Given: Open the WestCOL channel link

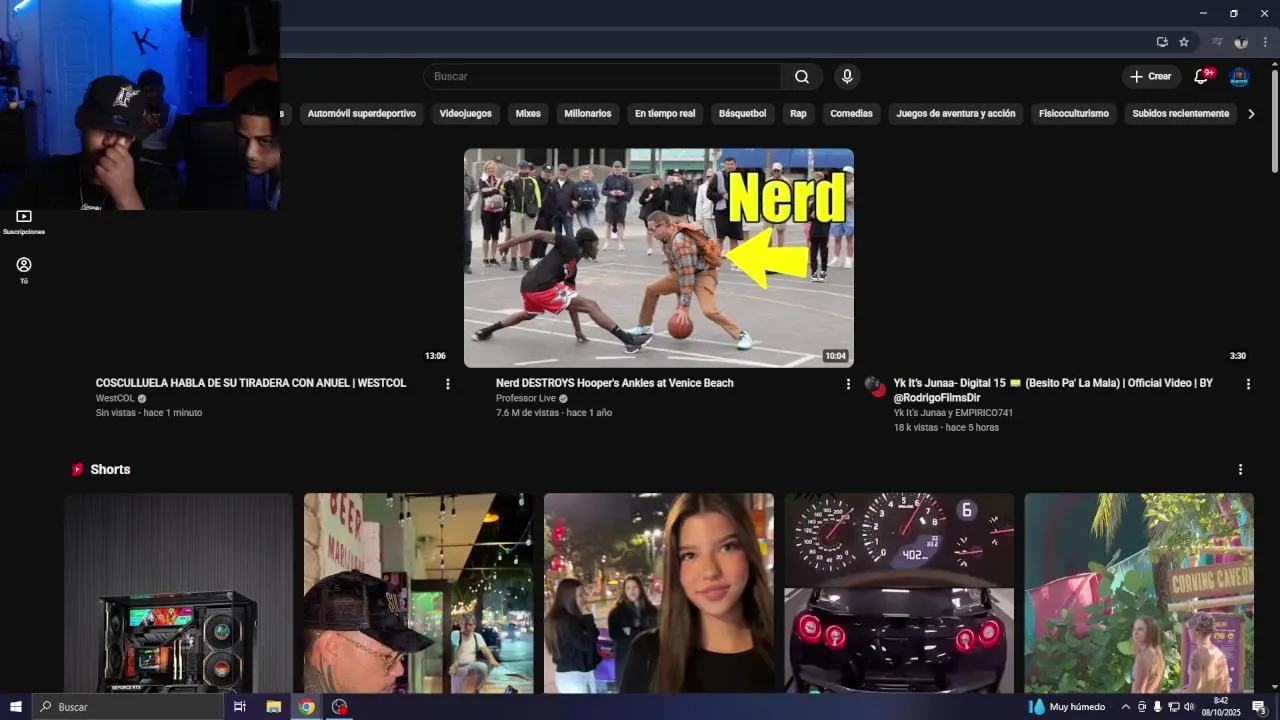Looking at the screenshot, I should click(x=115, y=398).
